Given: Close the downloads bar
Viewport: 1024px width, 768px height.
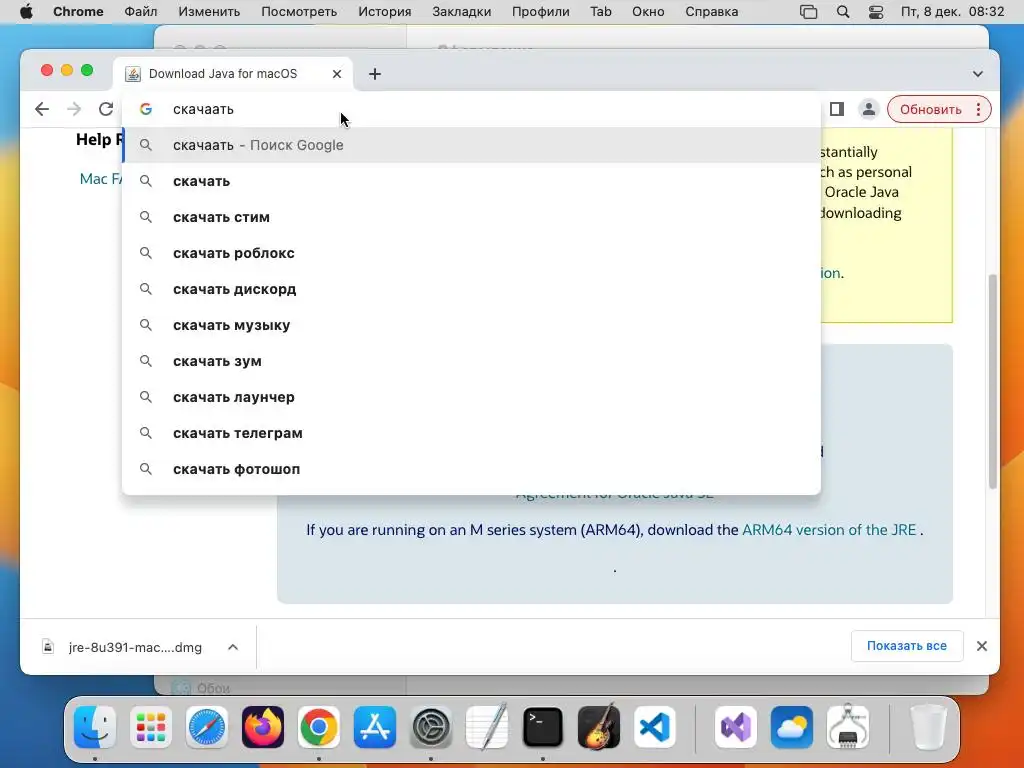Looking at the screenshot, I should coord(982,646).
